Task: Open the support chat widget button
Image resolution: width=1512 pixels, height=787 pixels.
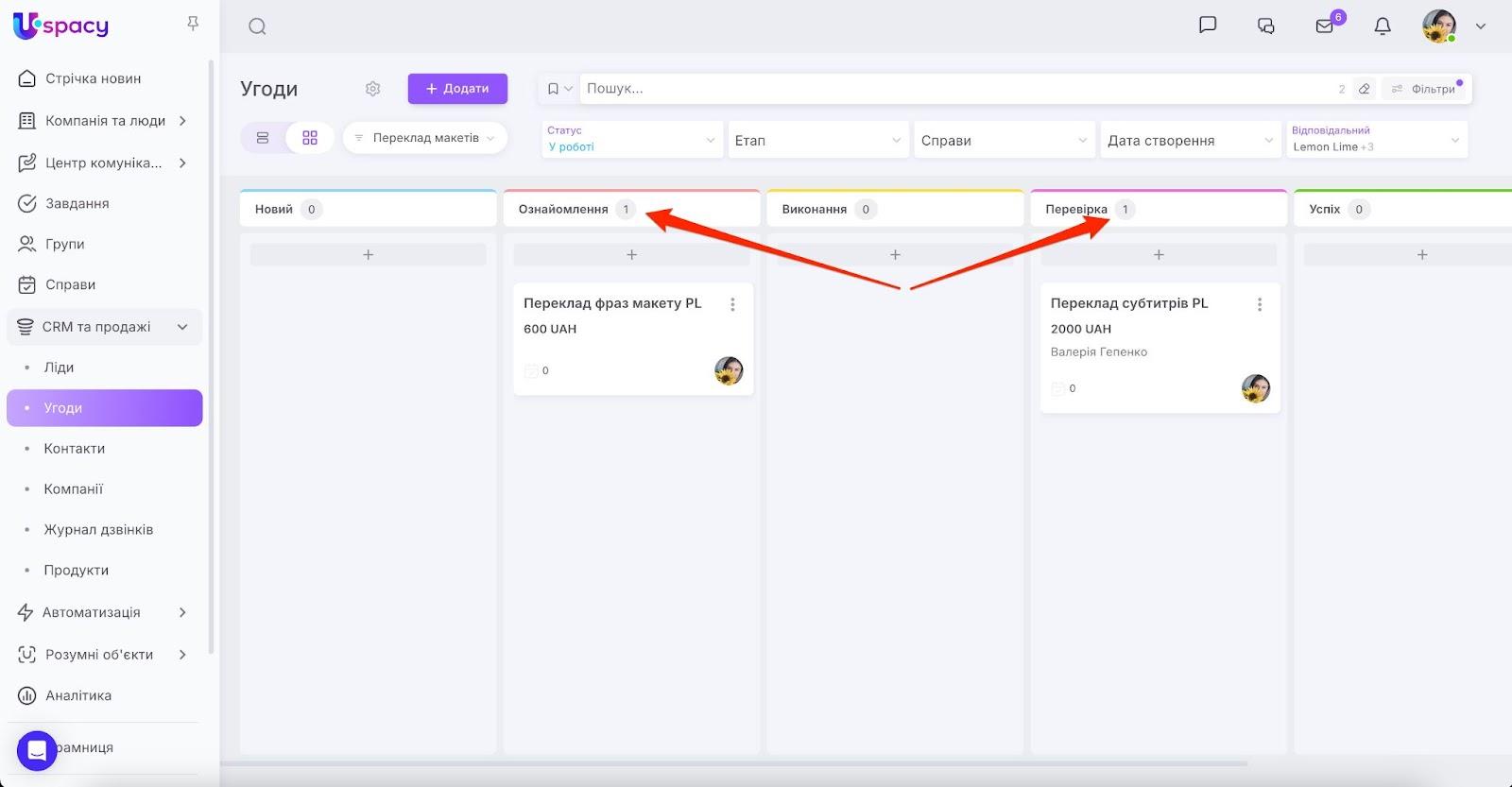Action: 37,751
